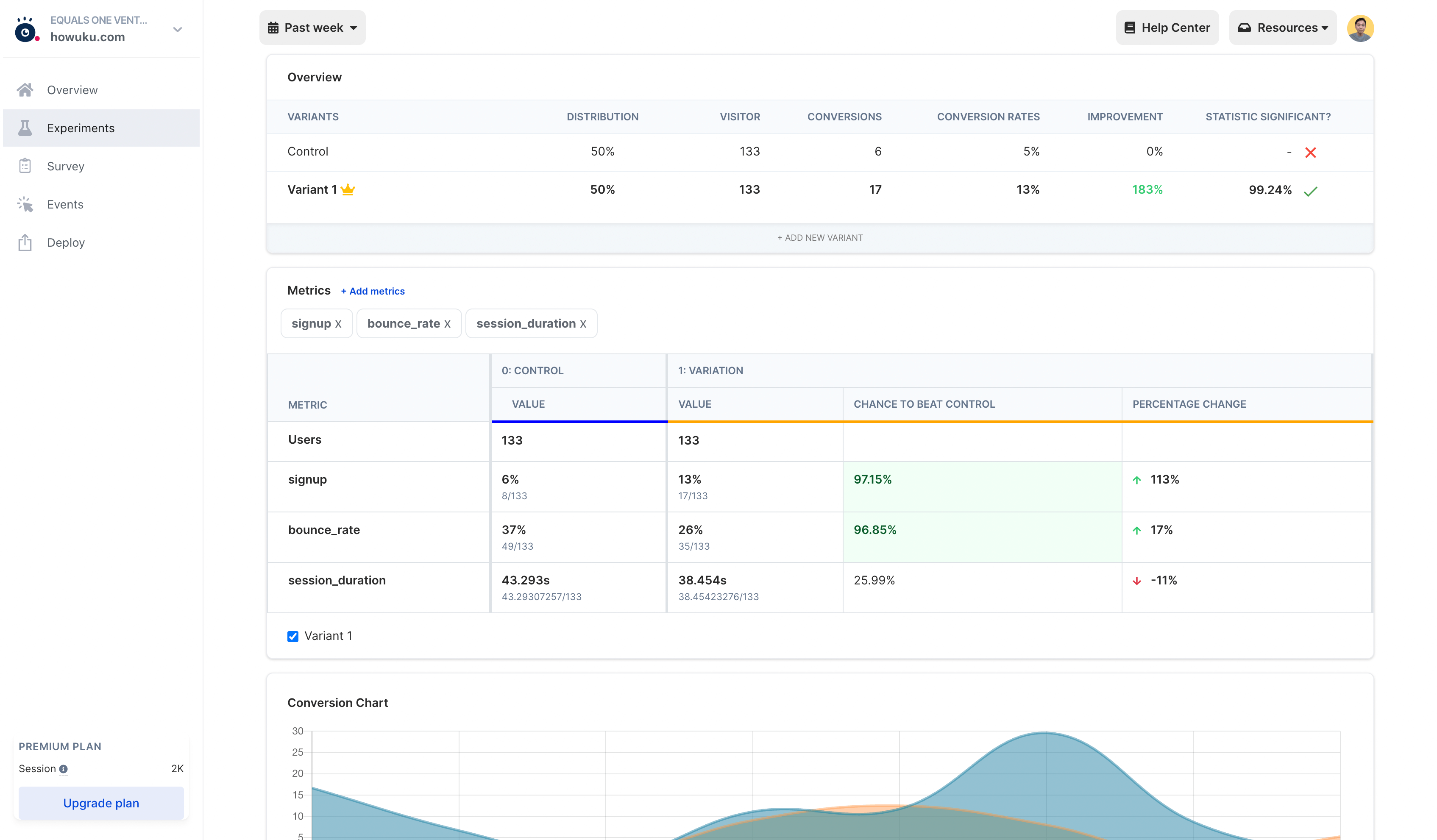Click the Experiments flask icon
Viewport: 1437px width, 840px height.
[25, 128]
